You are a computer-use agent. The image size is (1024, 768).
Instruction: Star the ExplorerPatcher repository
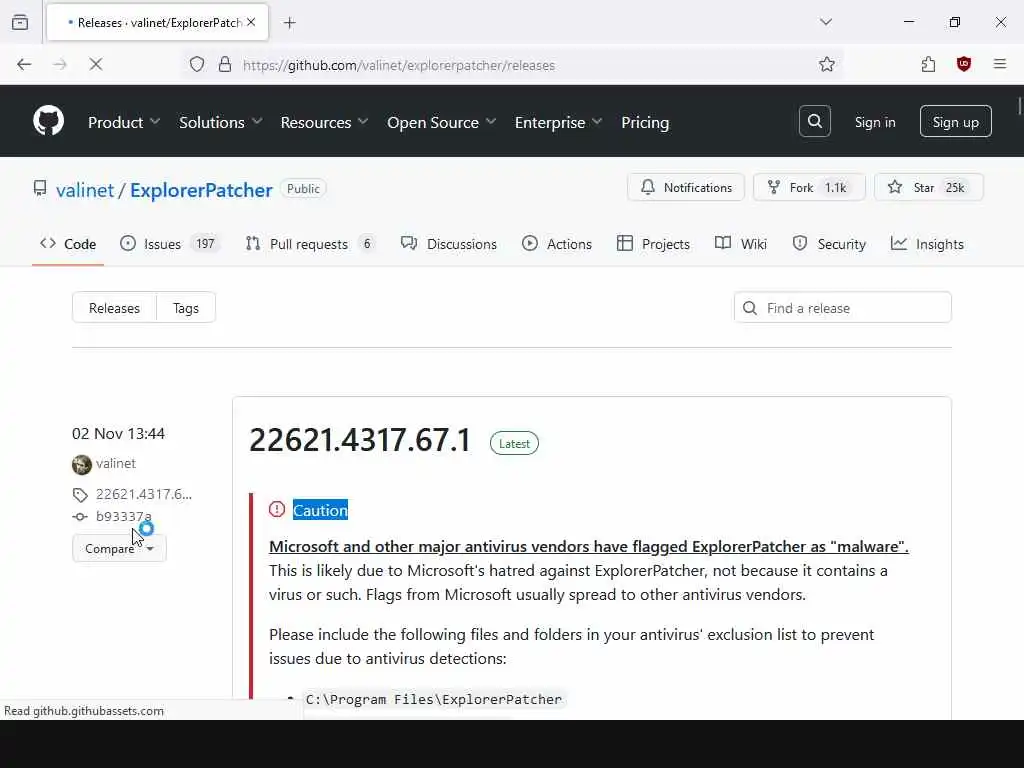(x=928, y=187)
